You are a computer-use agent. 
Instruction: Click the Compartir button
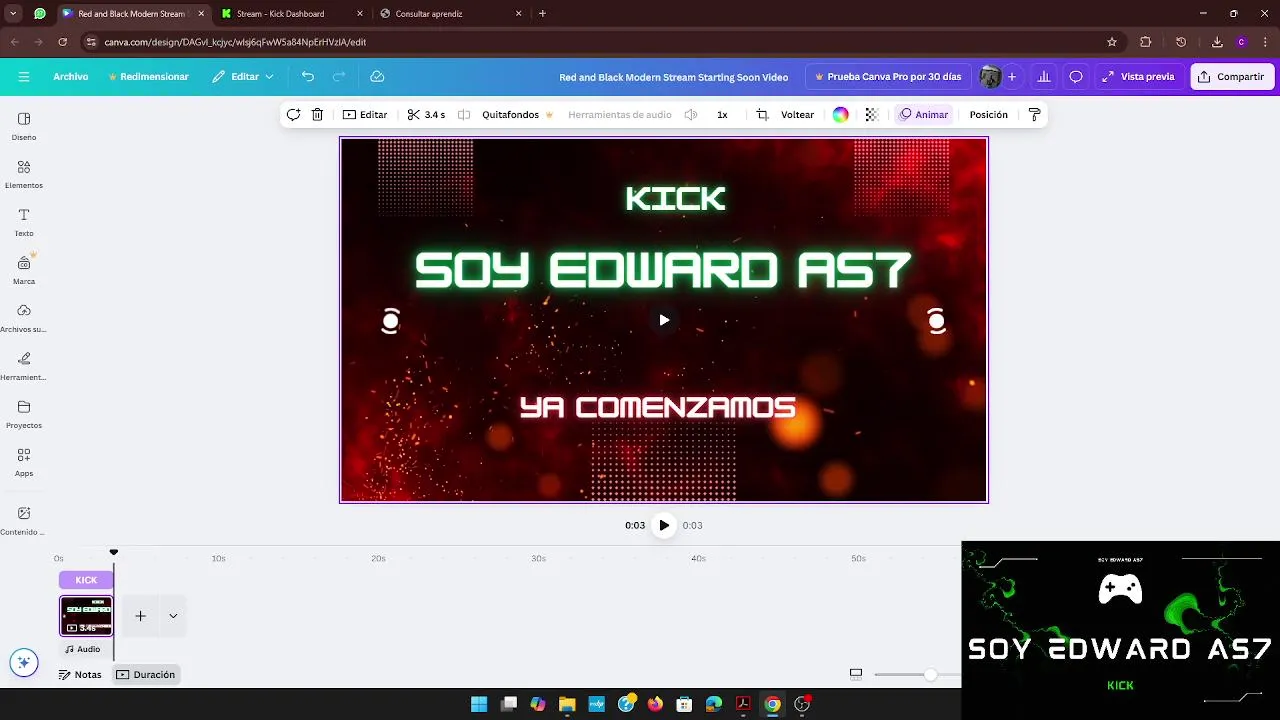pos(1231,77)
